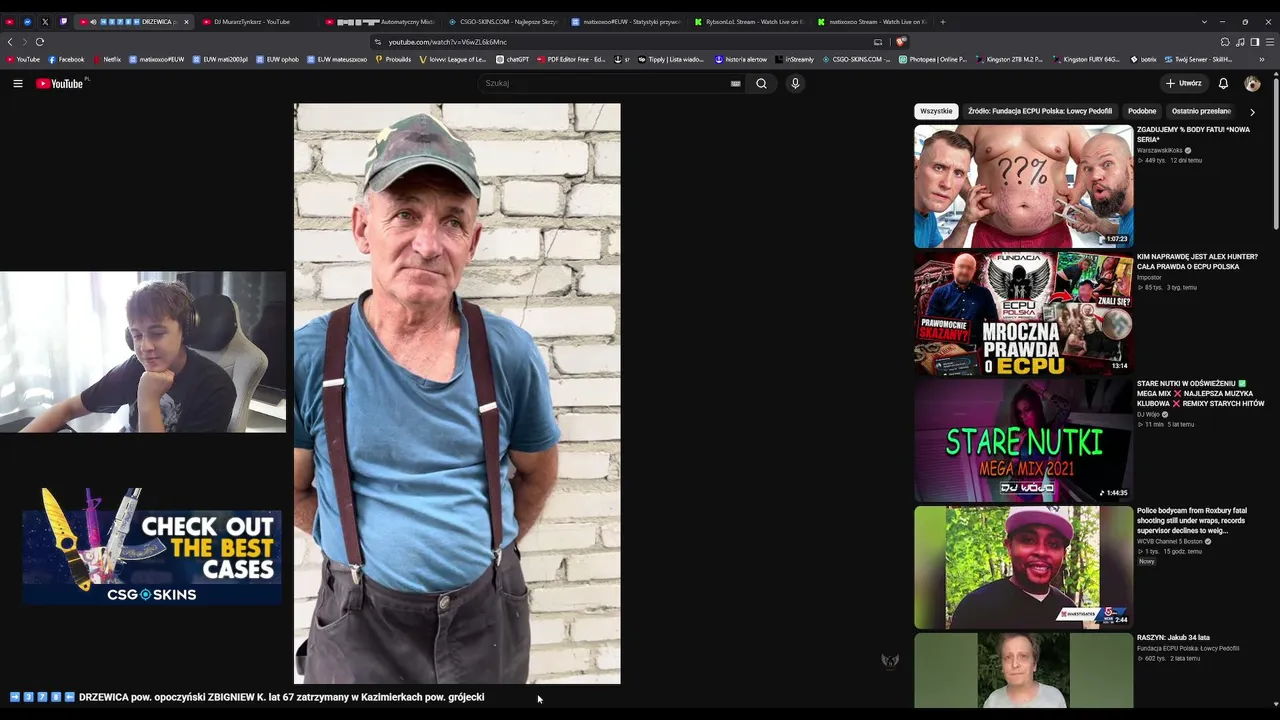Open the media control music note icon
This screenshot has width=1280, height=720.
[x=1240, y=42]
